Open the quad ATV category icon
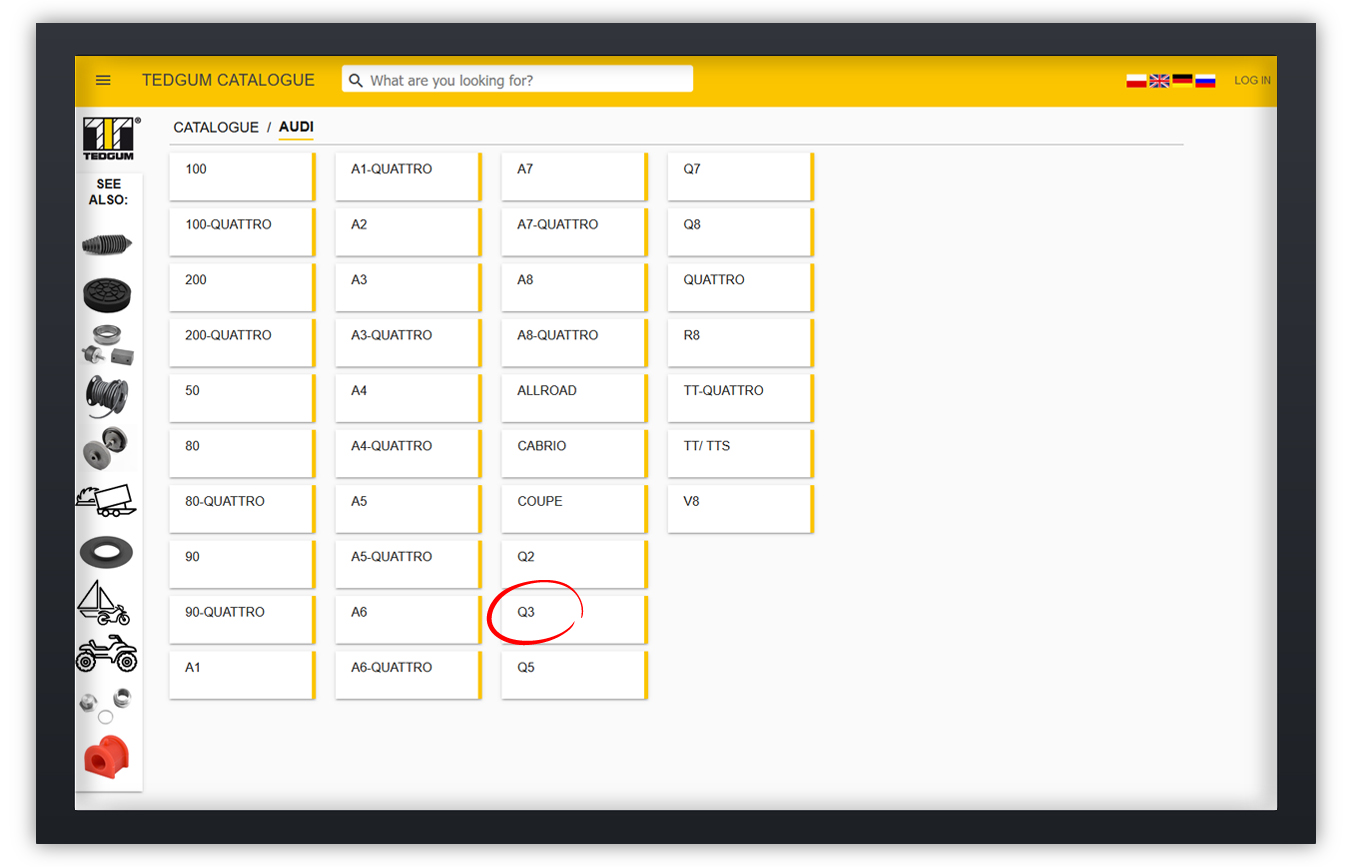This screenshot has height=867, width=1352. 107,654
